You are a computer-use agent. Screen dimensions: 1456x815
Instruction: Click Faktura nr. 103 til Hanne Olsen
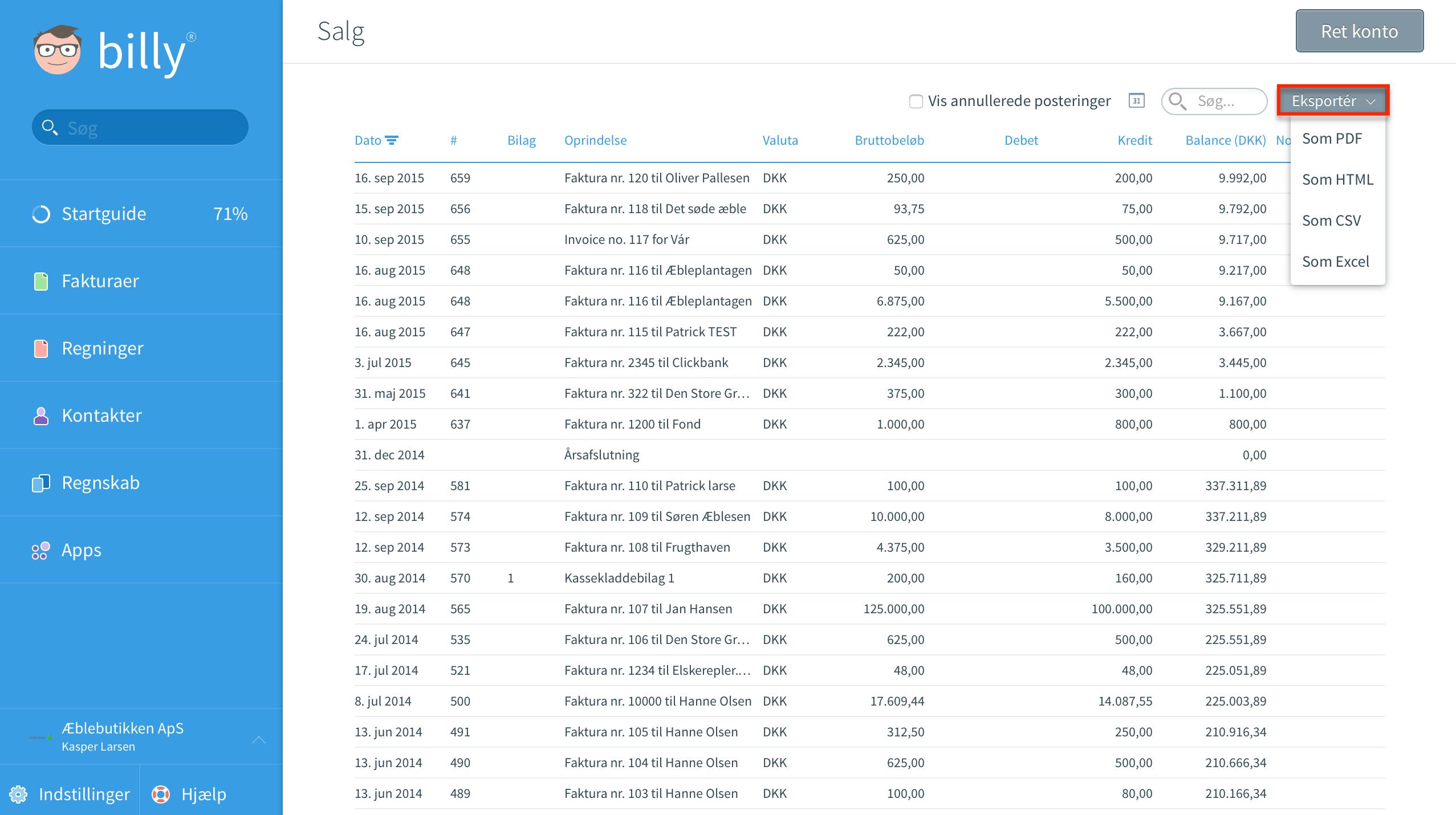(651, 793)
